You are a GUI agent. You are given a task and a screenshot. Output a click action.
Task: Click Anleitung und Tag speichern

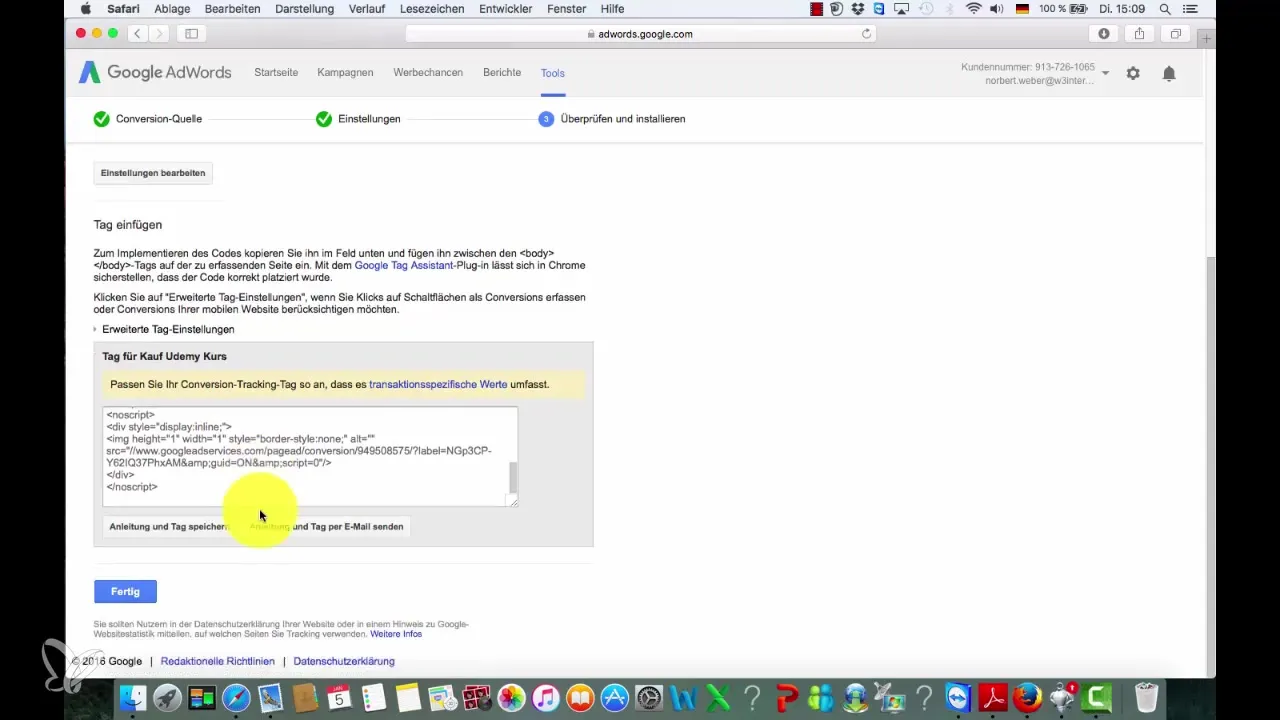169,526
